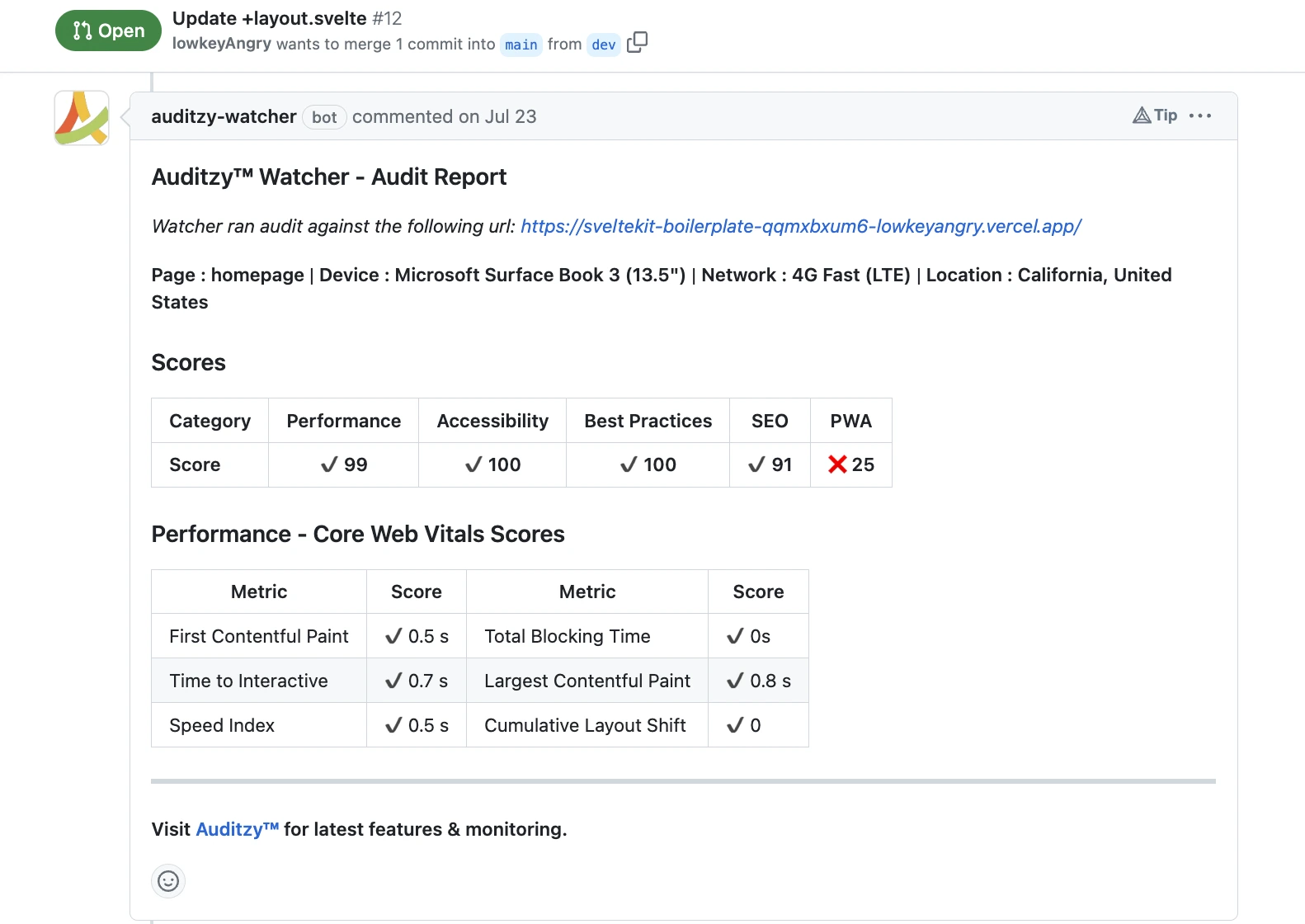1305x924 pixels.
Task: Select the Accessibility column header
Action: 492,421
